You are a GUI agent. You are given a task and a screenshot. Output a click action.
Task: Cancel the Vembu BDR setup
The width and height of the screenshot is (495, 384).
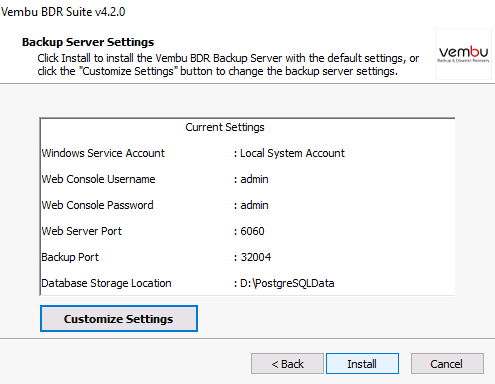tap(447, 364)
